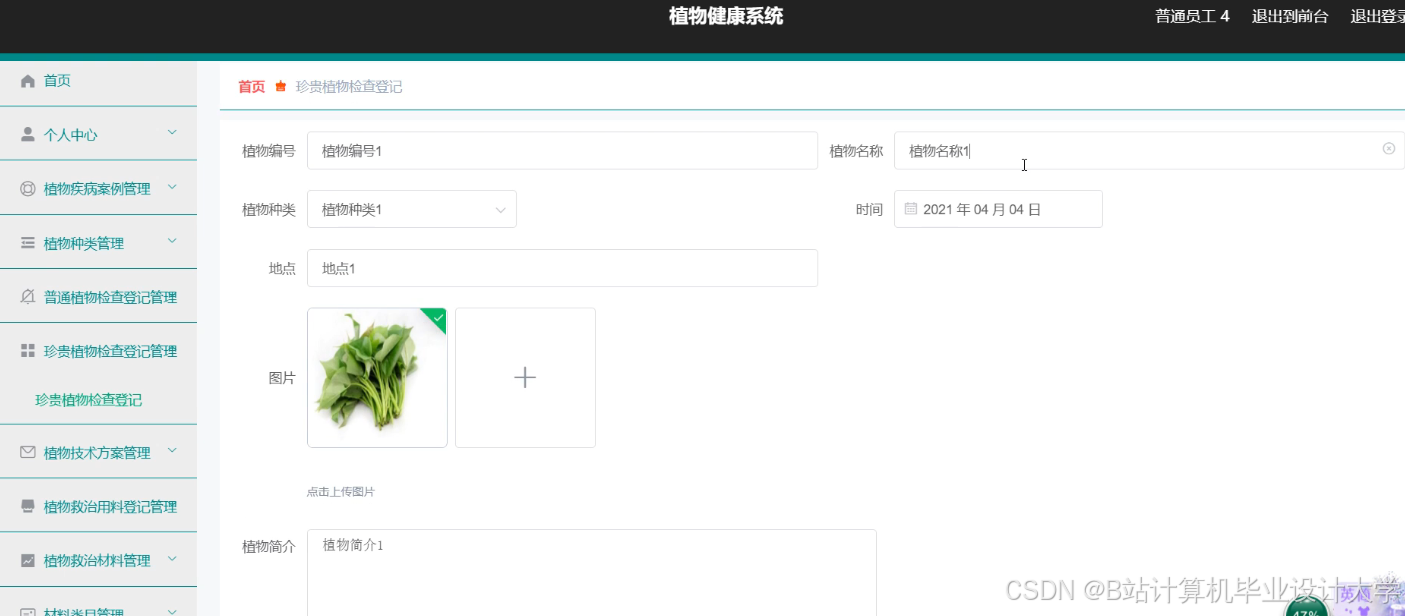Open the 植物种类 dropdown

[x=412, y=209]
